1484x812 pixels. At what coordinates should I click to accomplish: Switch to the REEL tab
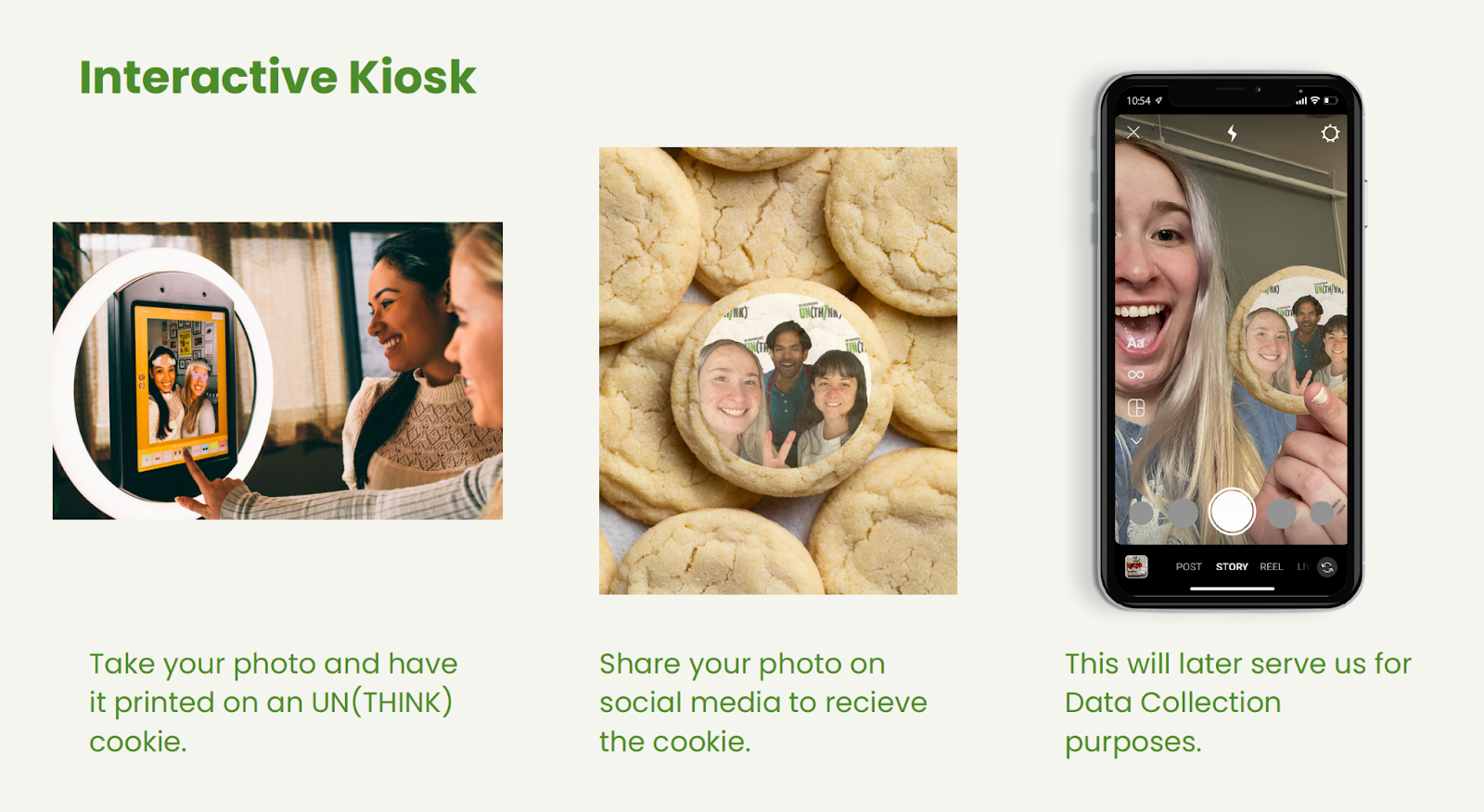1272,566
